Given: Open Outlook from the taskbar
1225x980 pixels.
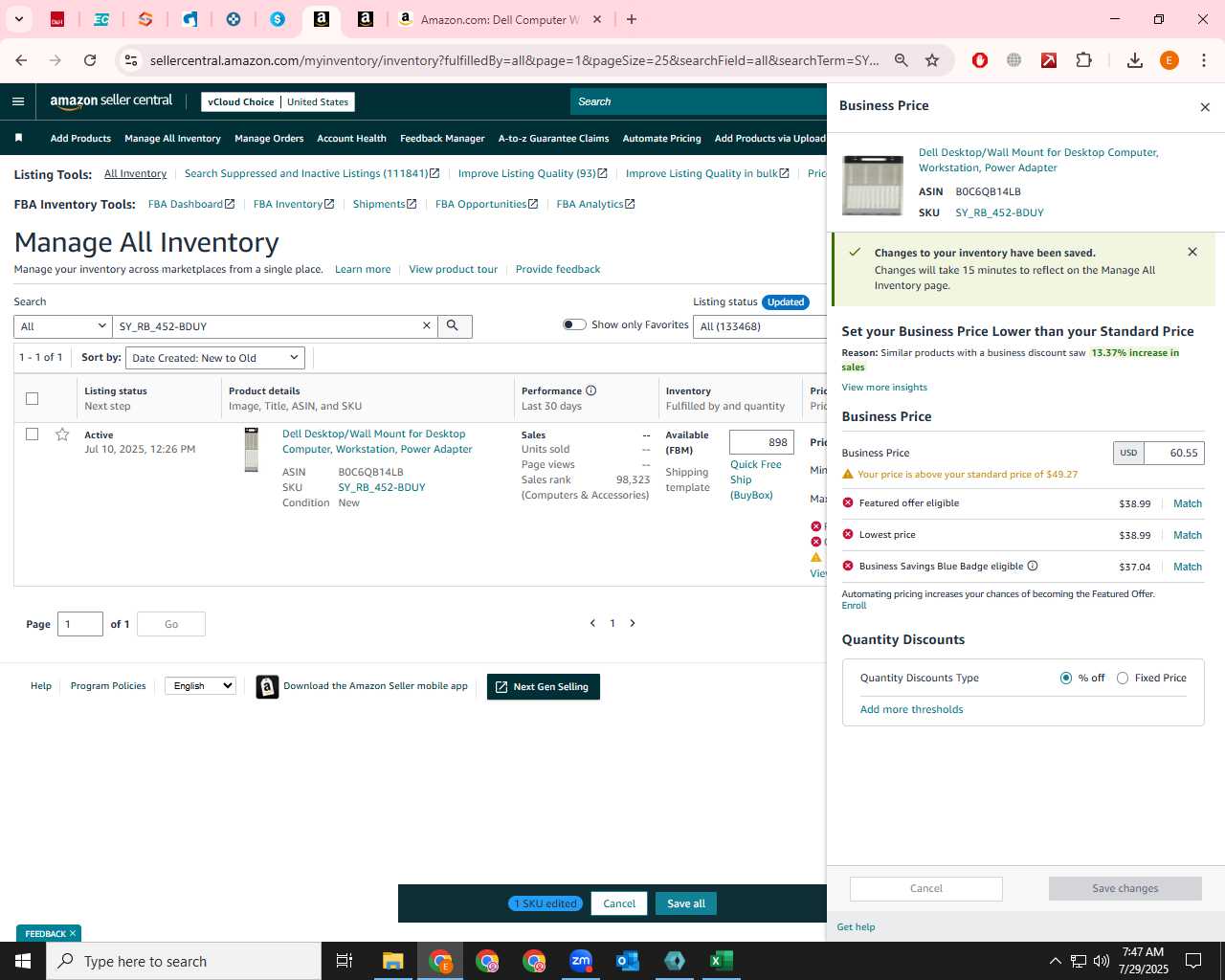Looking at the screenshot, I should pyautogui.click(x=628, y=961).
